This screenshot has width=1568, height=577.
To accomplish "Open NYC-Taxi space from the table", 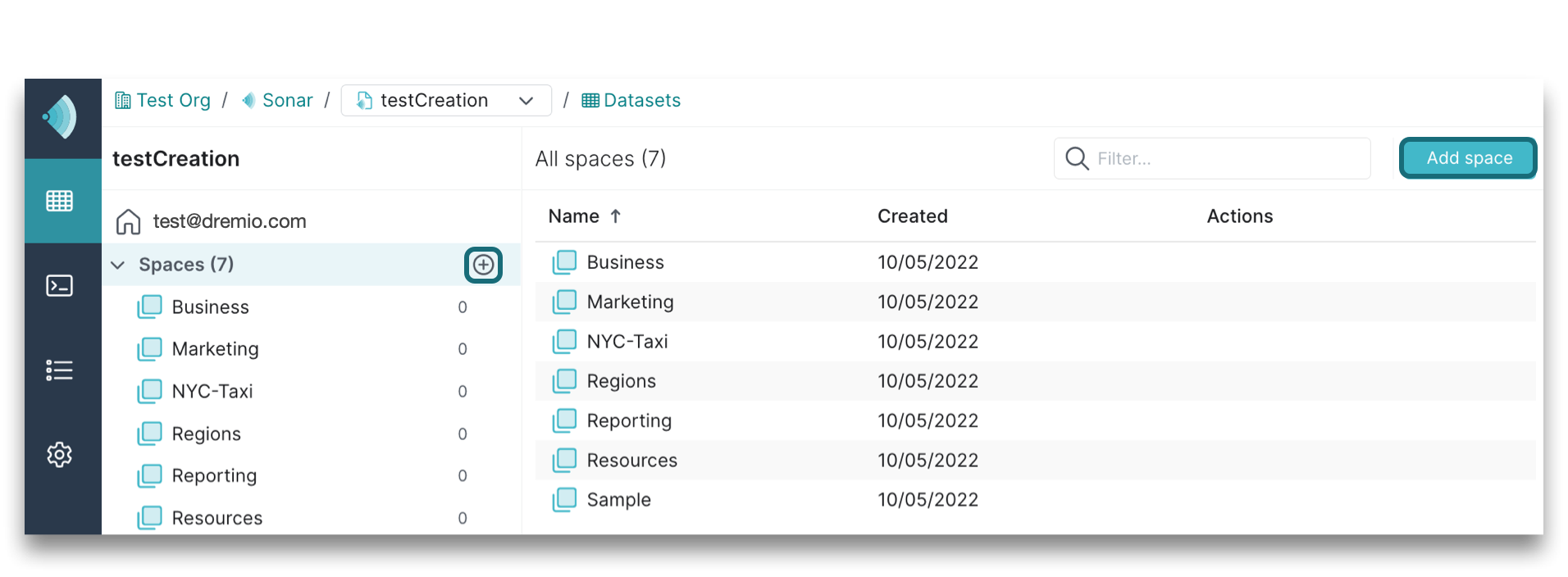I will pyautogui.click(x=627, y=342).
